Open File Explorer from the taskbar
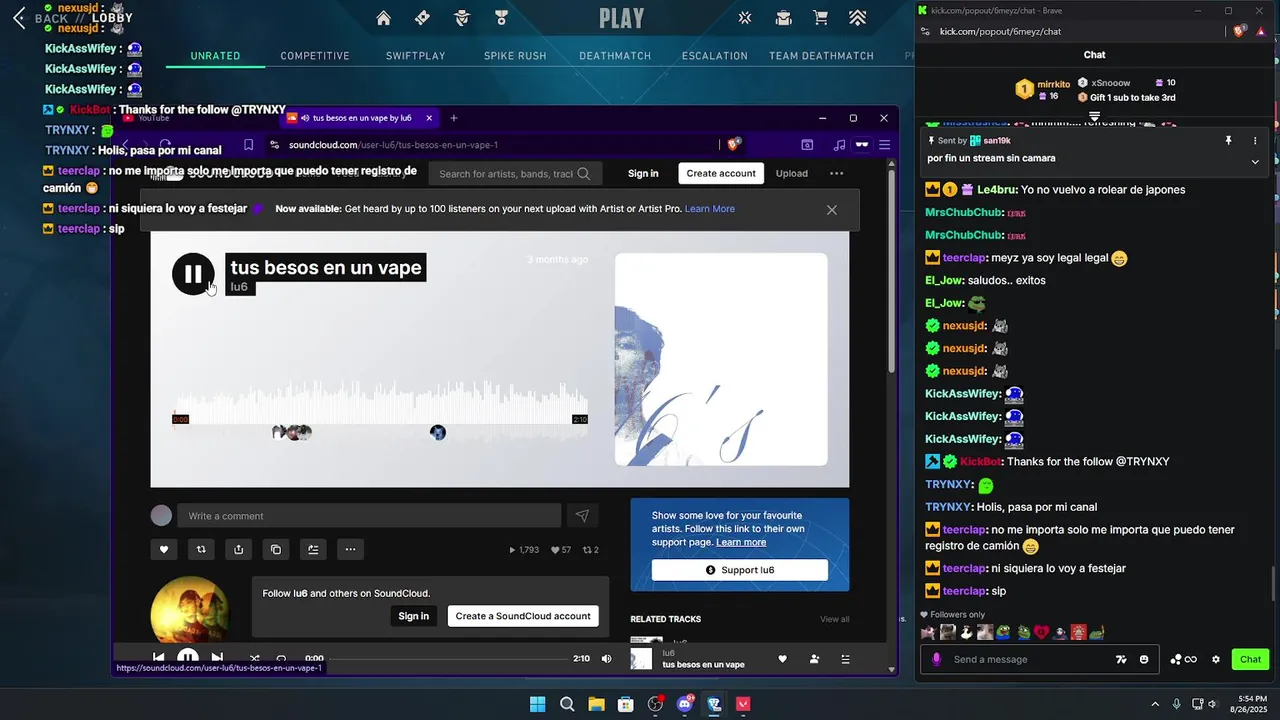 click(x=596, y=704)
